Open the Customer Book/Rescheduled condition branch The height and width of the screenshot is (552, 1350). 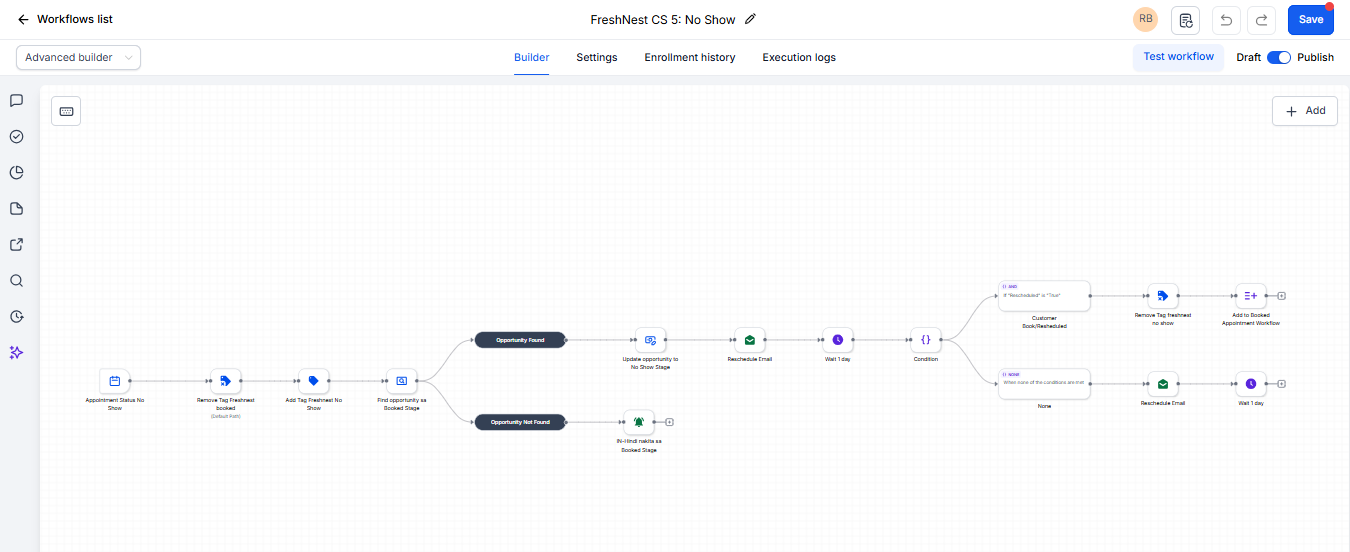pos(1044,296)
